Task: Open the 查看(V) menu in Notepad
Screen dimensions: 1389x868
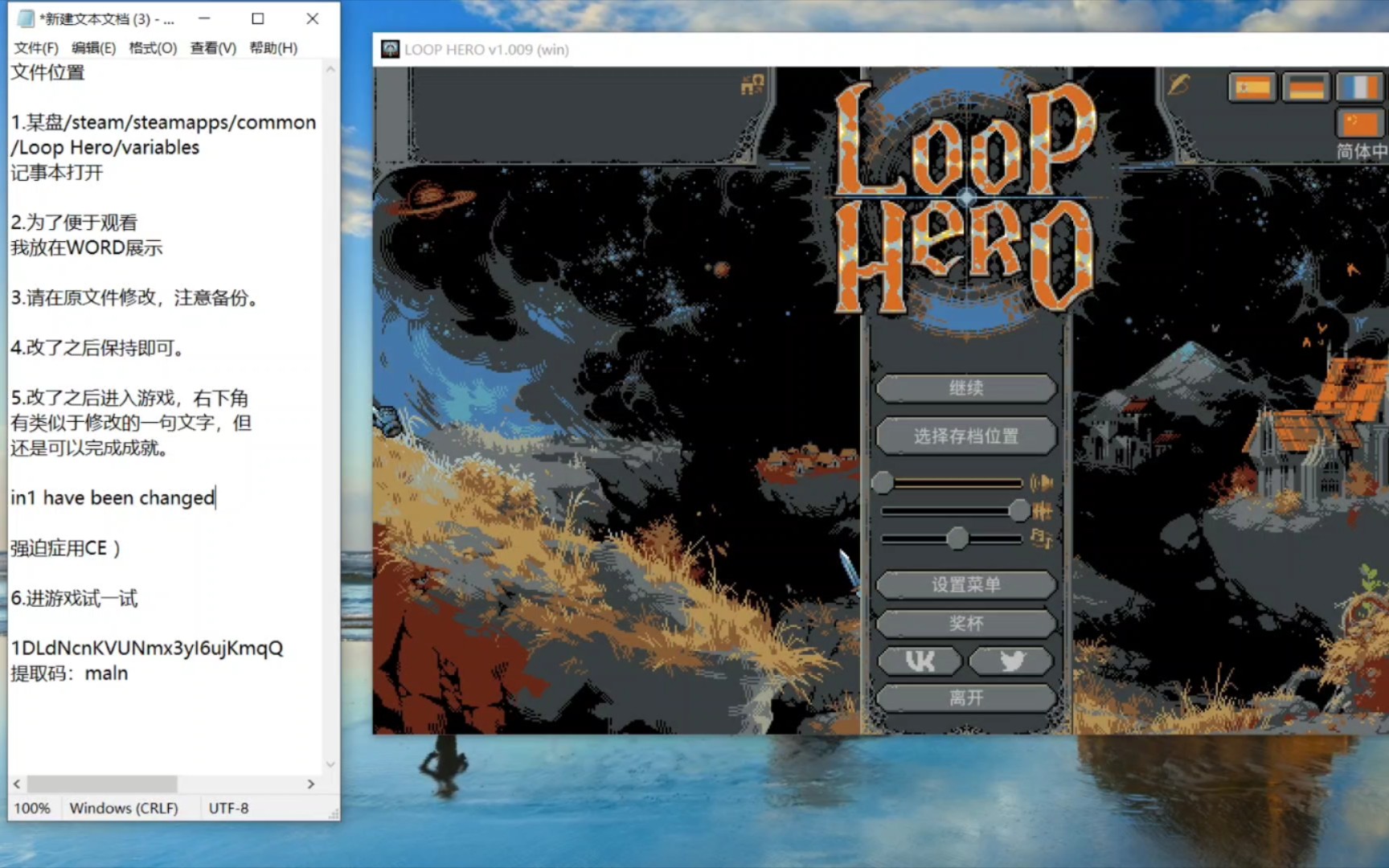Action: coord(213,48)
